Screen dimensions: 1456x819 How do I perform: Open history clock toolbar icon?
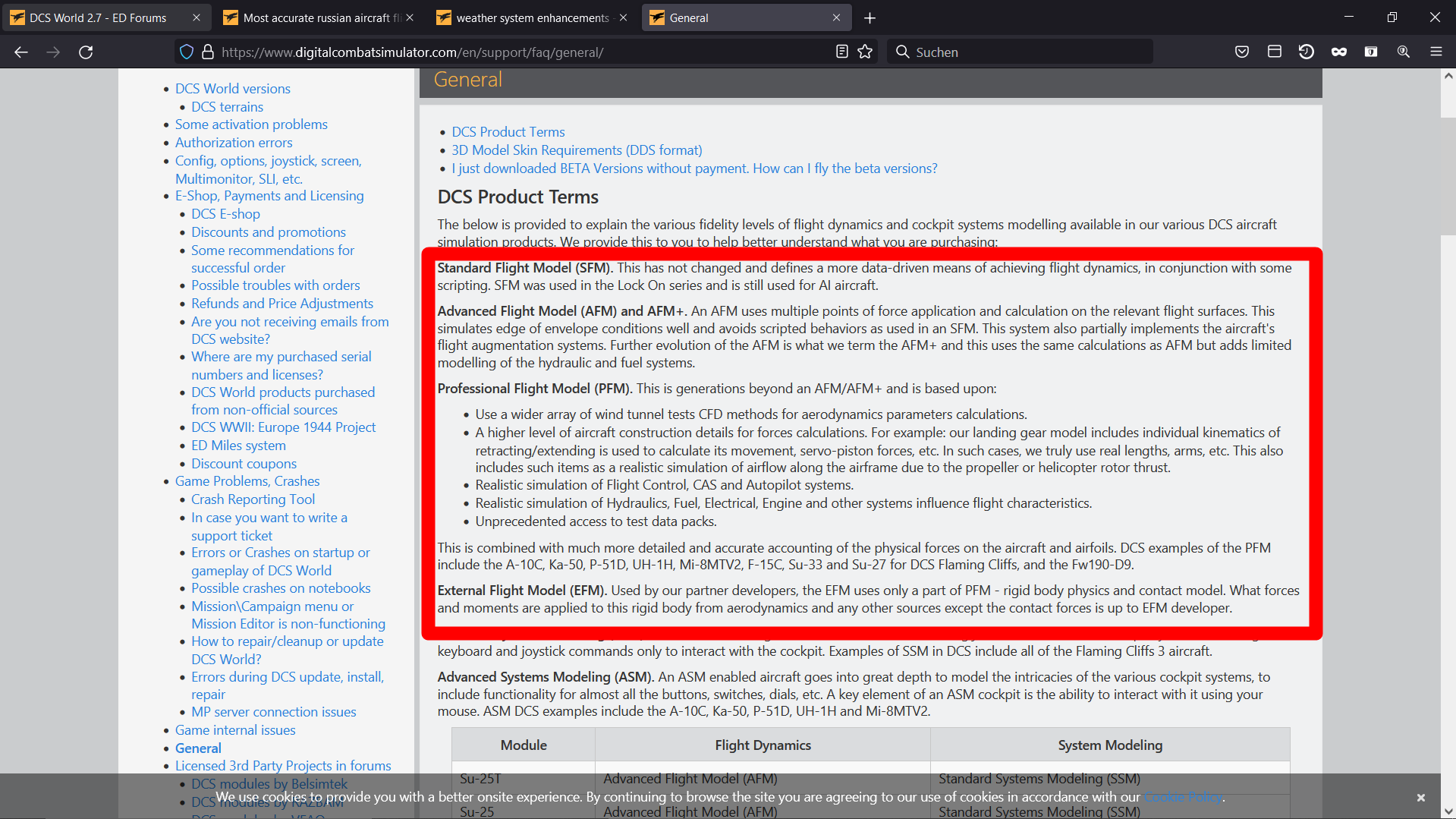click(1307, 52)
